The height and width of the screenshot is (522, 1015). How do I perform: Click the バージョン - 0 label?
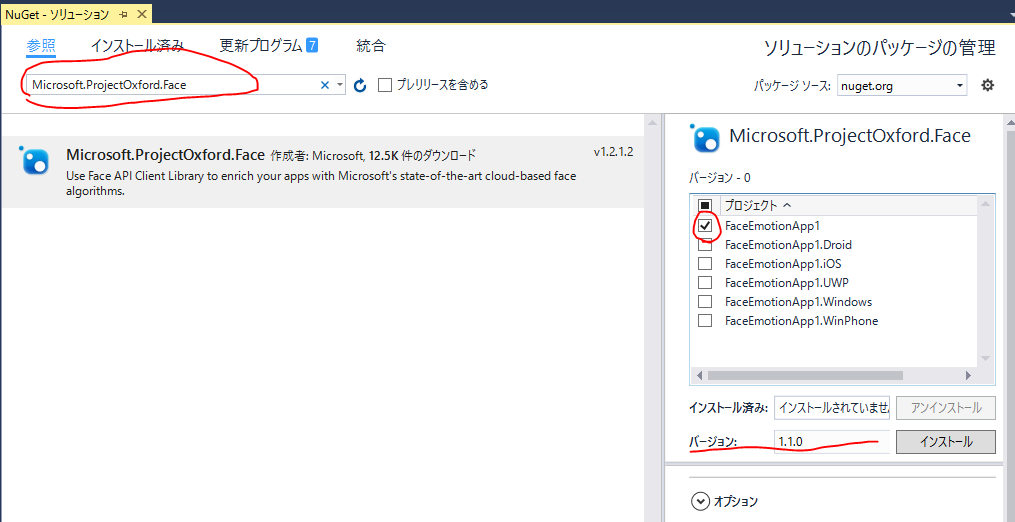[x=720, y=177]
